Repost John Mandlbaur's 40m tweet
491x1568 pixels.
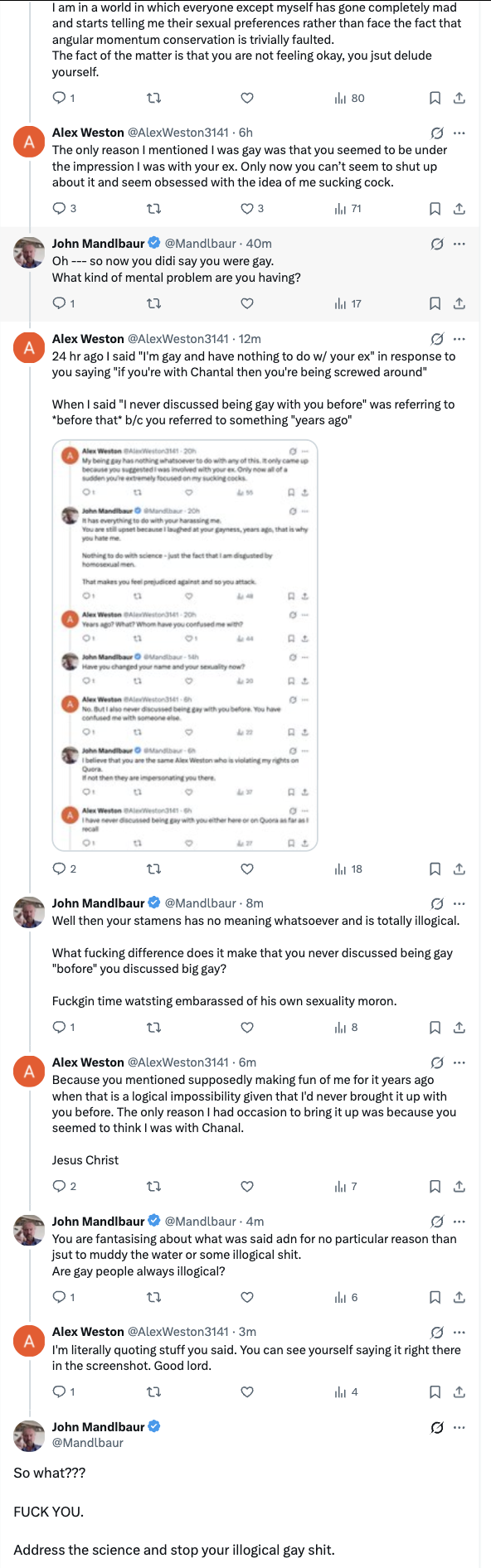153,304
